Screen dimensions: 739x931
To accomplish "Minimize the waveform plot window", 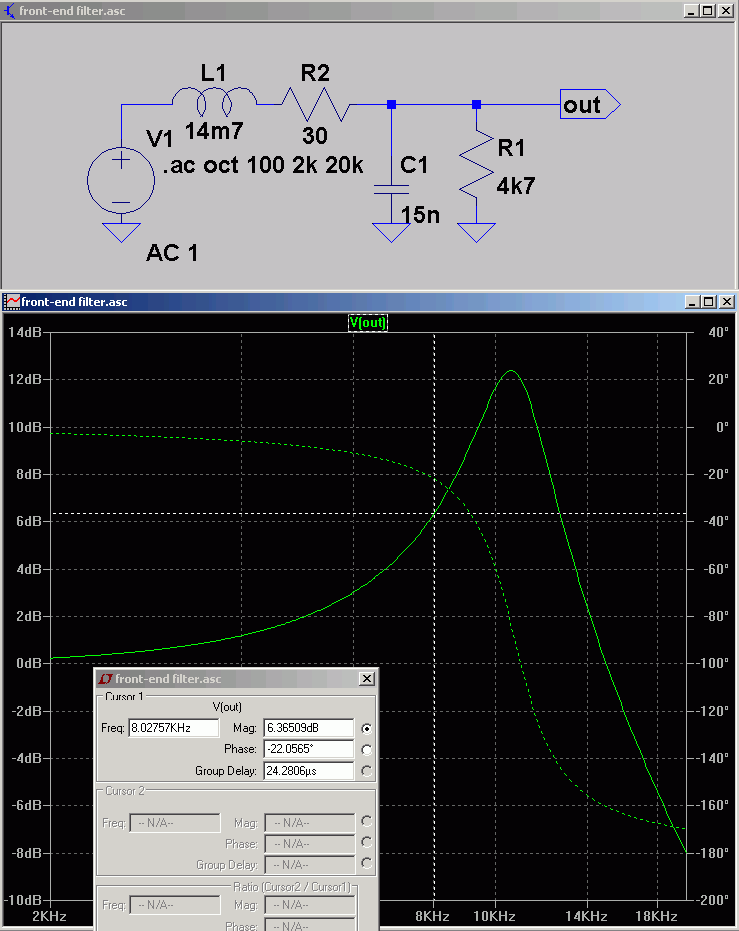I will [x=691, y=301].
